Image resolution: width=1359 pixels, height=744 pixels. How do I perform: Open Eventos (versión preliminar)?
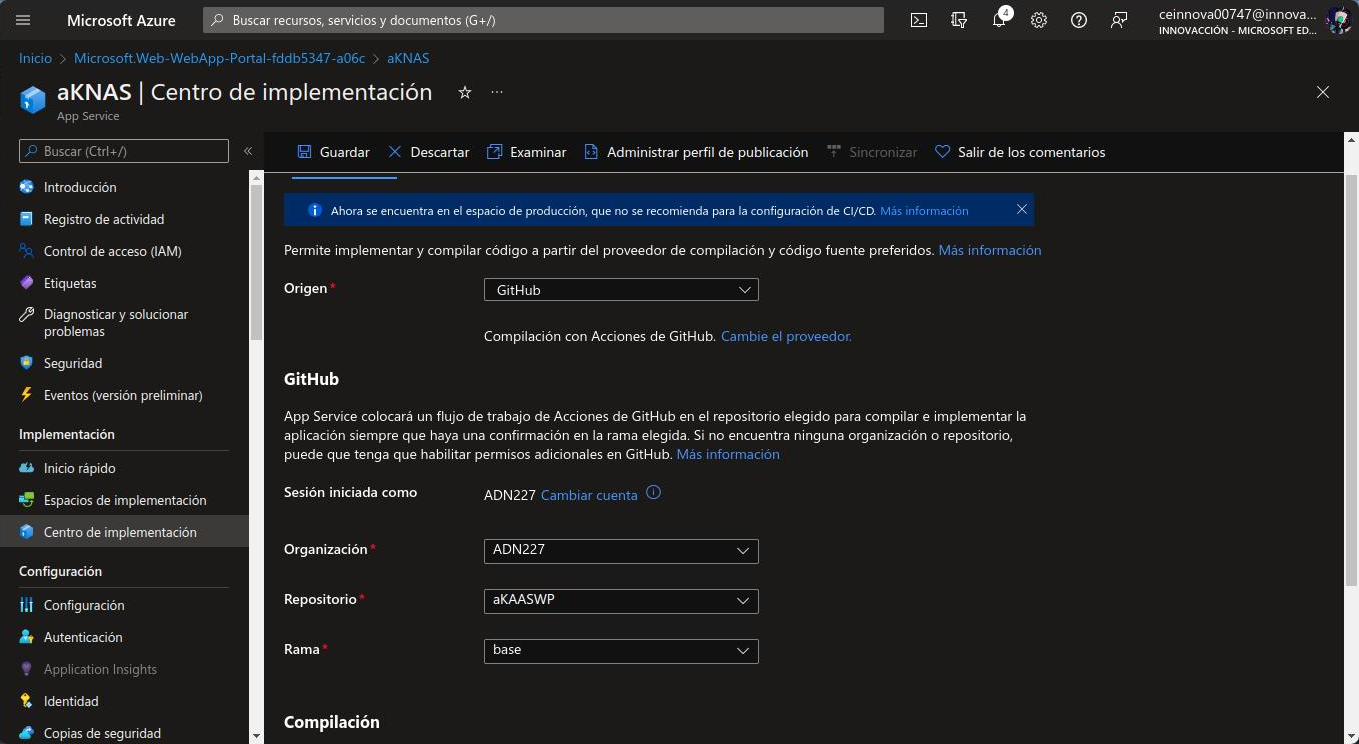click(124, 395)
